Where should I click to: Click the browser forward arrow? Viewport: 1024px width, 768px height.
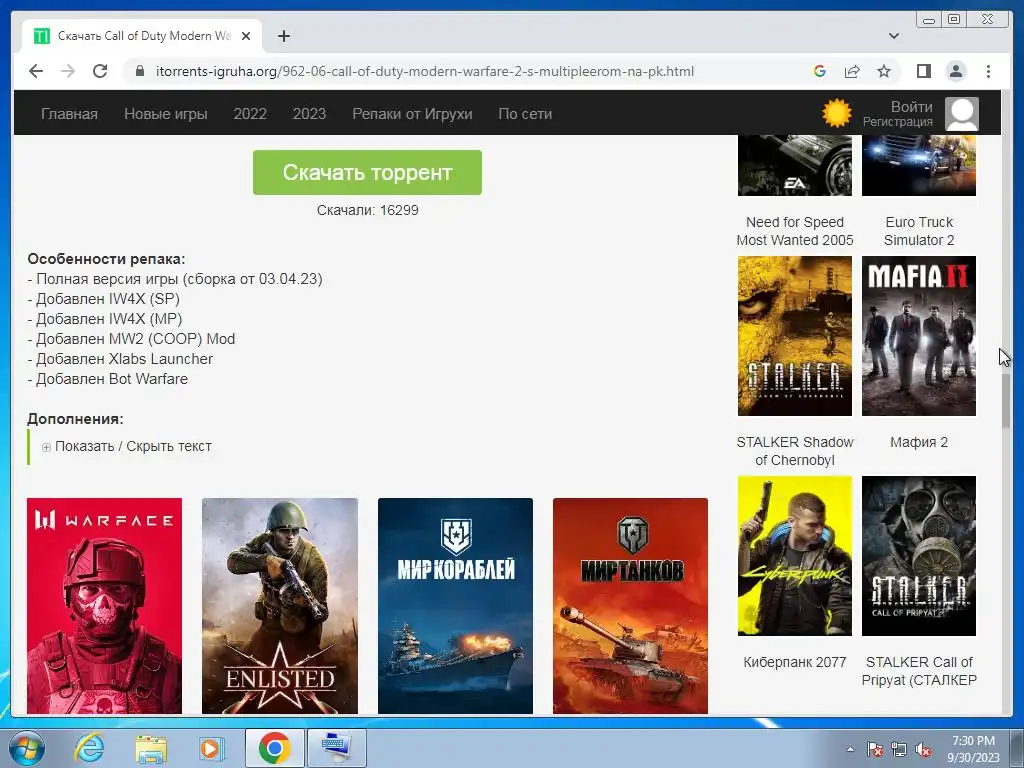68,71
